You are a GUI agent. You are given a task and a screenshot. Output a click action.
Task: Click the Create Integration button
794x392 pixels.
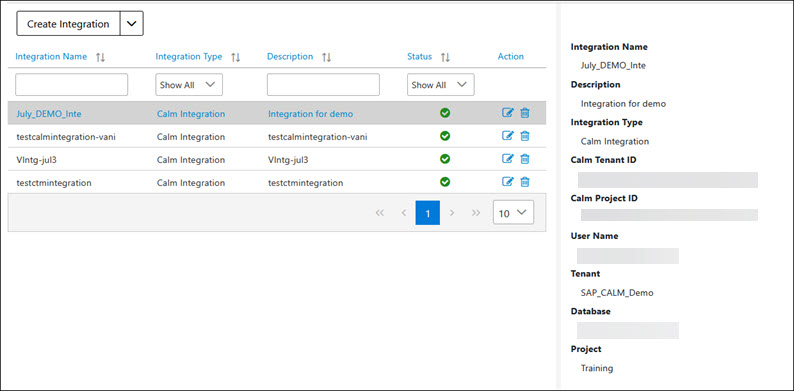coord(68,24)
